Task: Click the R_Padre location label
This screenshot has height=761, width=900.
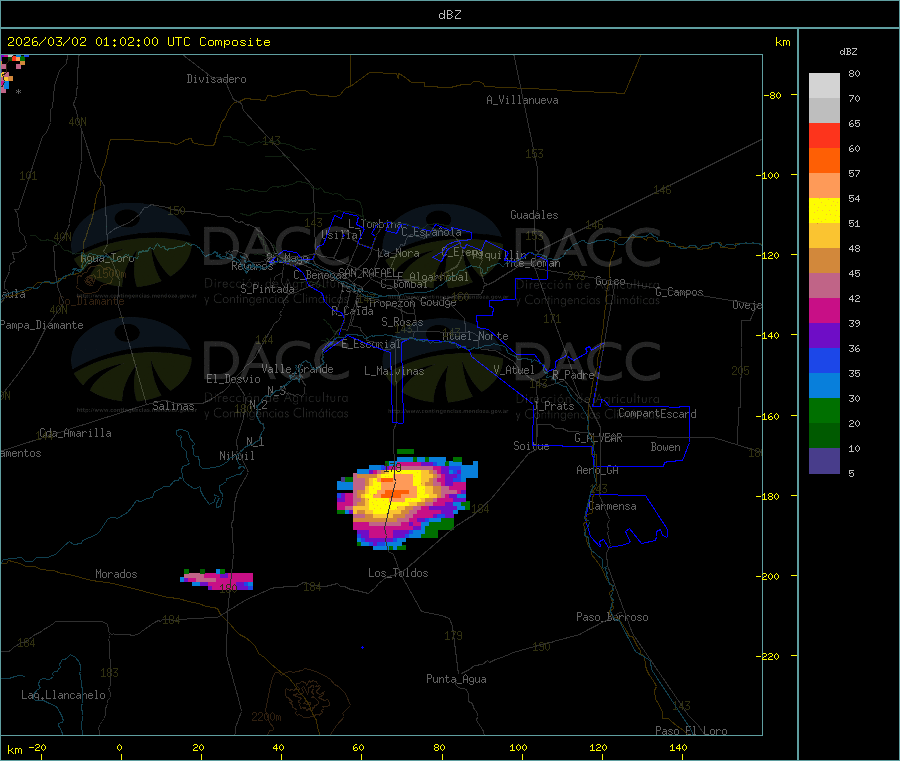Action: (x=573, y=375)
